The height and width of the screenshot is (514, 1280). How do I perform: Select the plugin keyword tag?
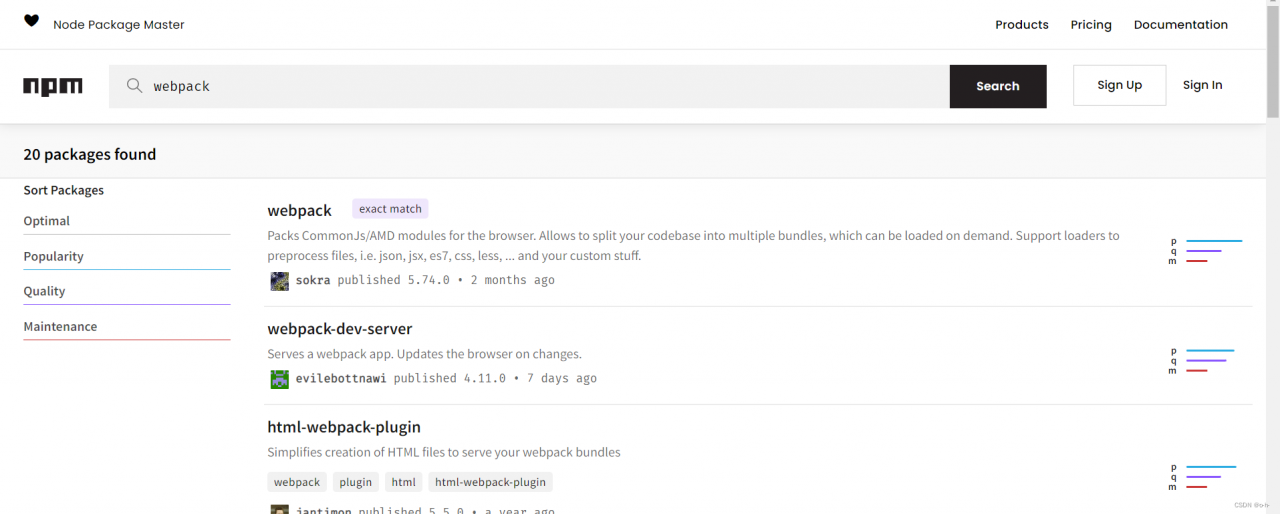click(355, 482)
